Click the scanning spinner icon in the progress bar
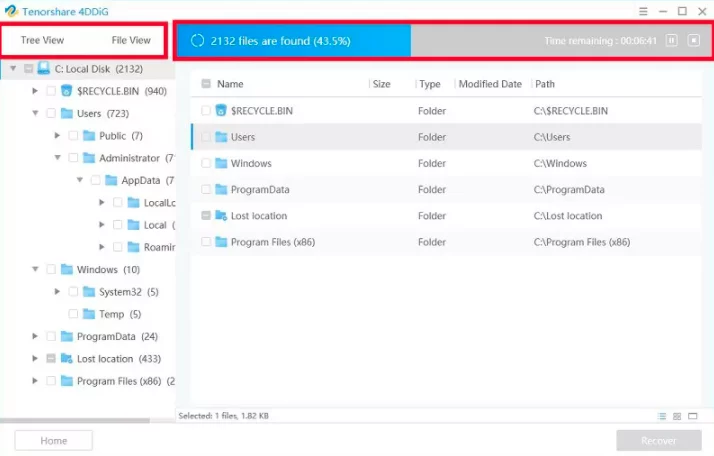714x456 pixels. coord(197,41)
